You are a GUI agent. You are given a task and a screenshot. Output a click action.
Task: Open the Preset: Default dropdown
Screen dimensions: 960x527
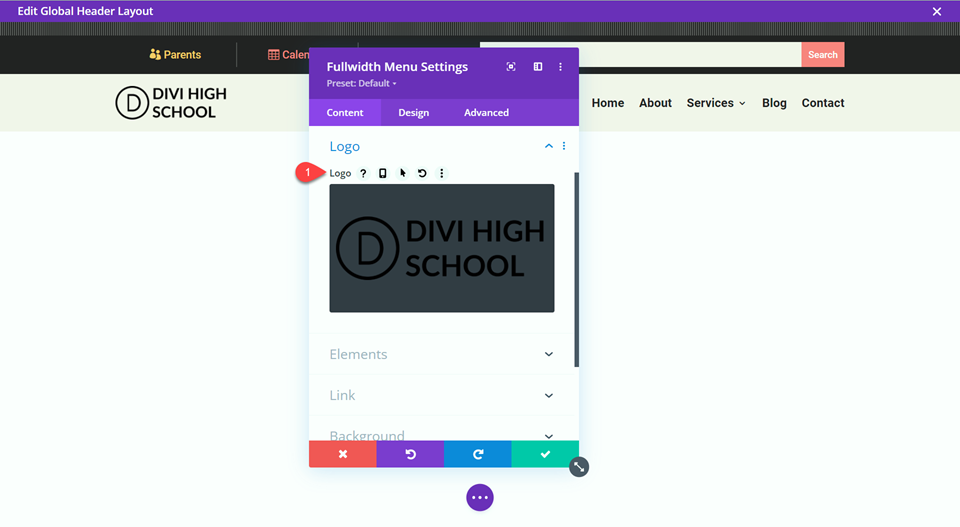click(x=361, y=83)
